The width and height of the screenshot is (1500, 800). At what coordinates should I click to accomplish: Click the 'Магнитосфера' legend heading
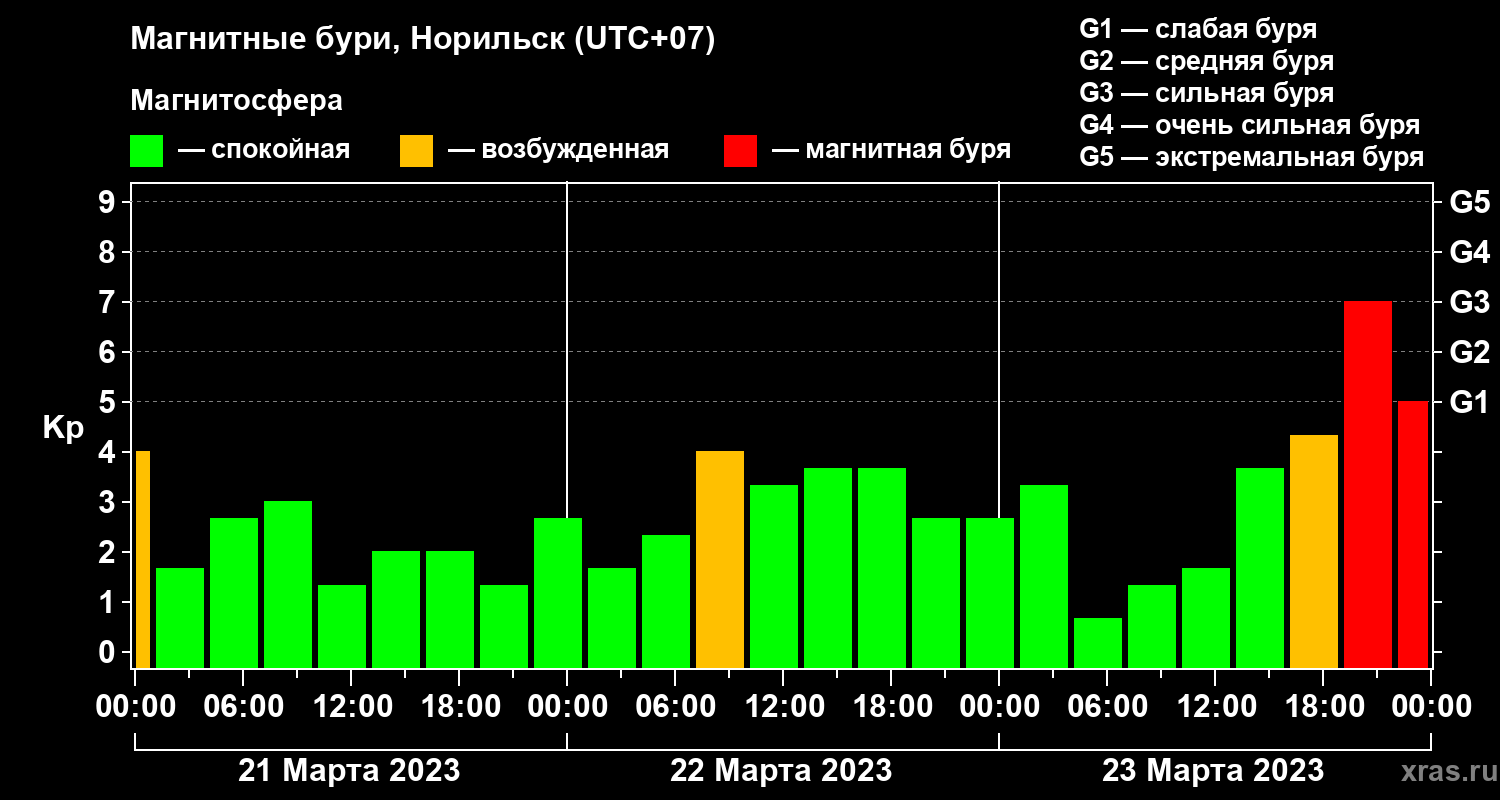(237, 102)
